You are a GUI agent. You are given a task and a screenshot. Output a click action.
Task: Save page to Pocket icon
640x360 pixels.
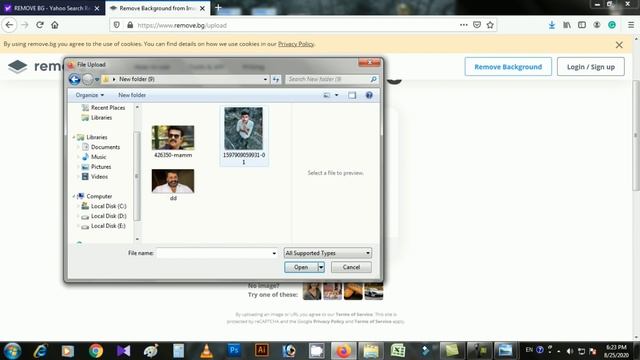coord(477,25)
